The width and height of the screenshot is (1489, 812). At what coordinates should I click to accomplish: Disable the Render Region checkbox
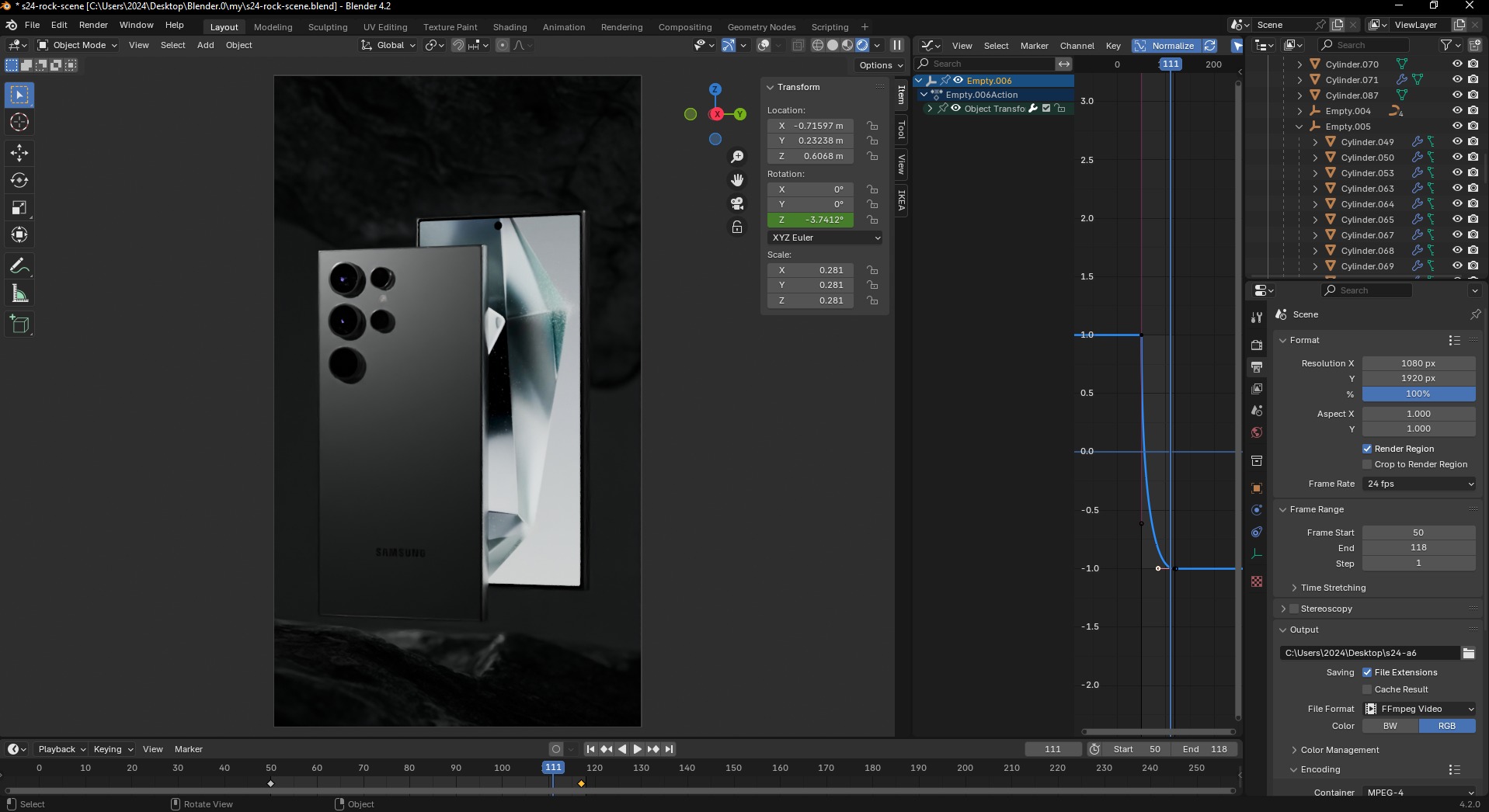coord(1367,449)
